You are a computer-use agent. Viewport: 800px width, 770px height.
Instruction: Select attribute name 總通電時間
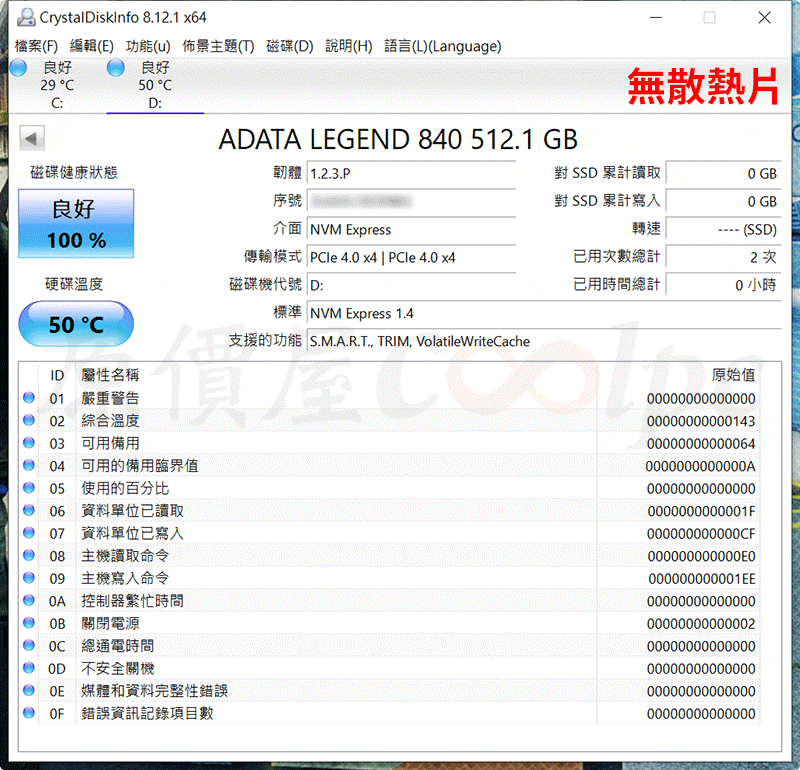click(x=118, y=645)
